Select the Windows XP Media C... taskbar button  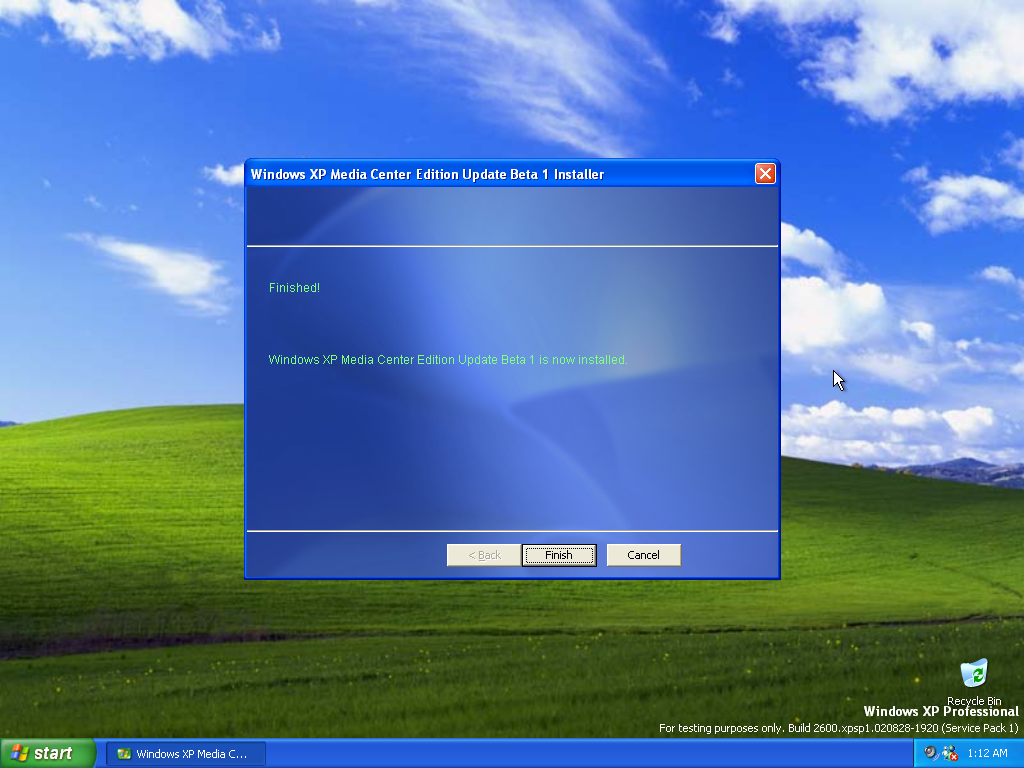[185, 754]
